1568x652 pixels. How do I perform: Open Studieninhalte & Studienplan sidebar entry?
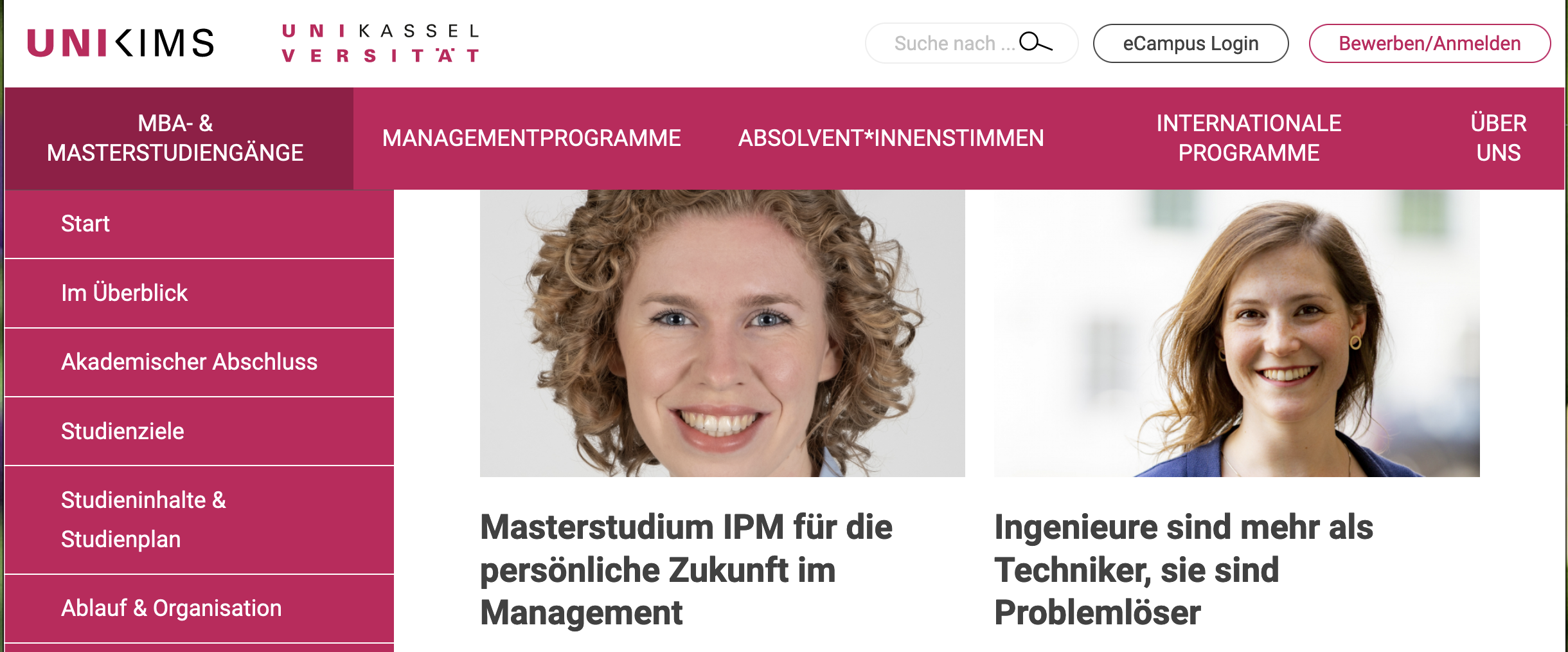click(199, 520)
